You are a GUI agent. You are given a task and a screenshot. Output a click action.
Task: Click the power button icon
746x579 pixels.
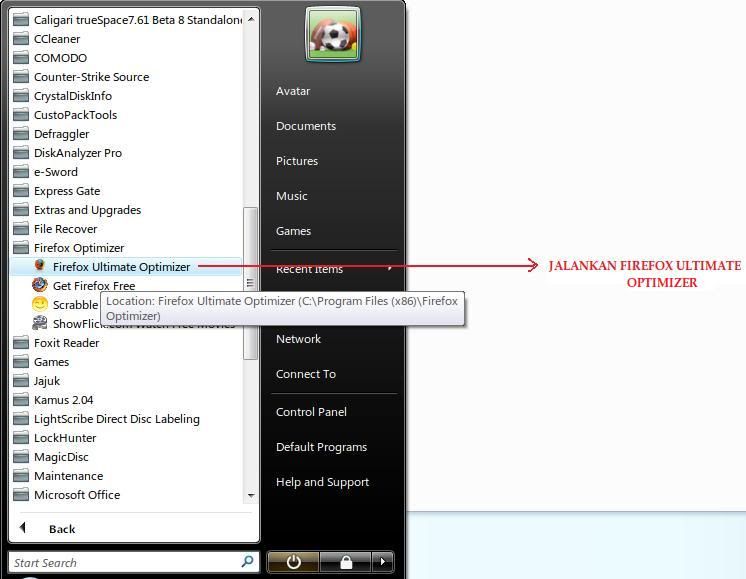[294, 562]
